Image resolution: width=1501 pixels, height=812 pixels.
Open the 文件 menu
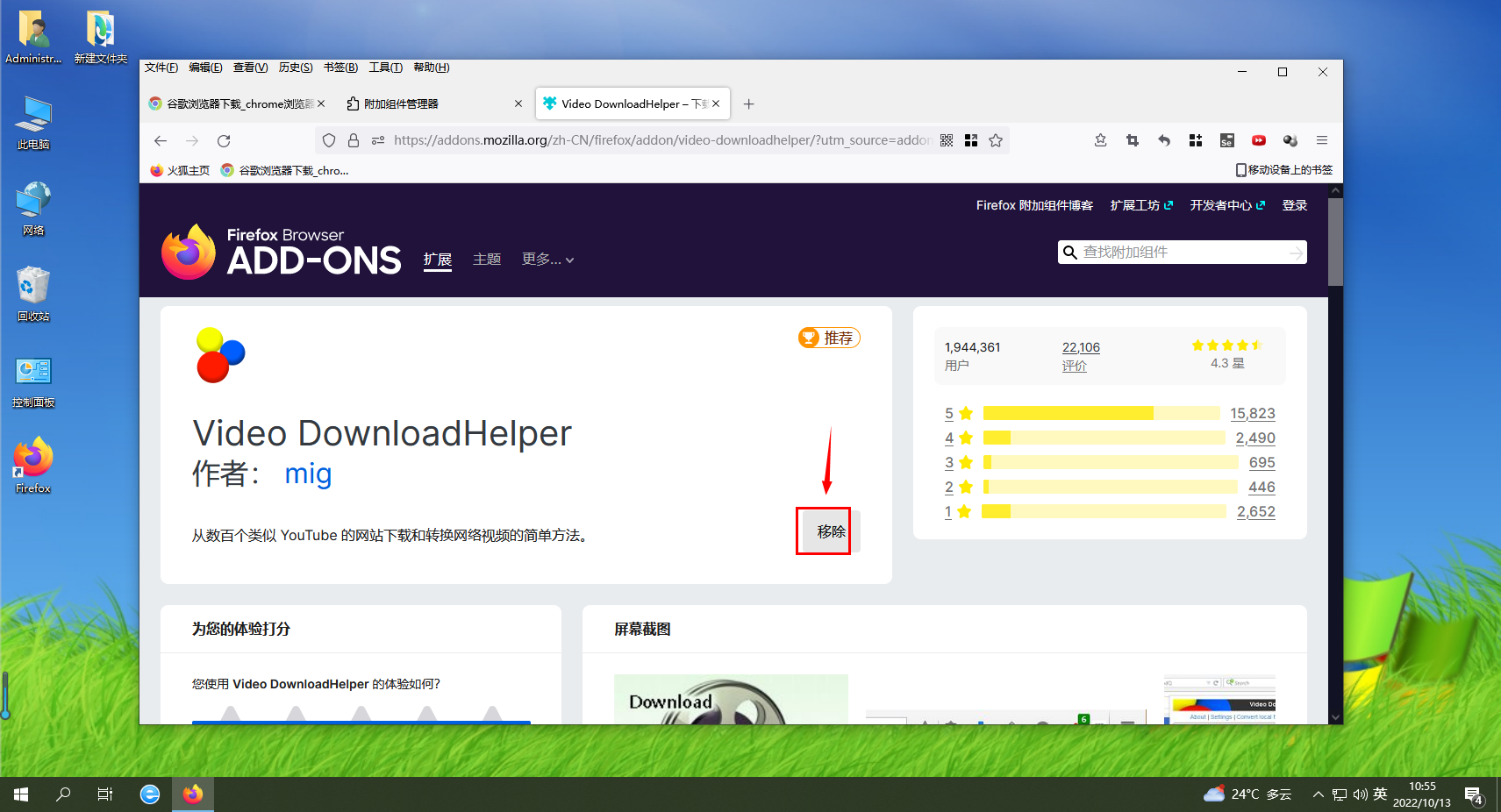[161, 68]
